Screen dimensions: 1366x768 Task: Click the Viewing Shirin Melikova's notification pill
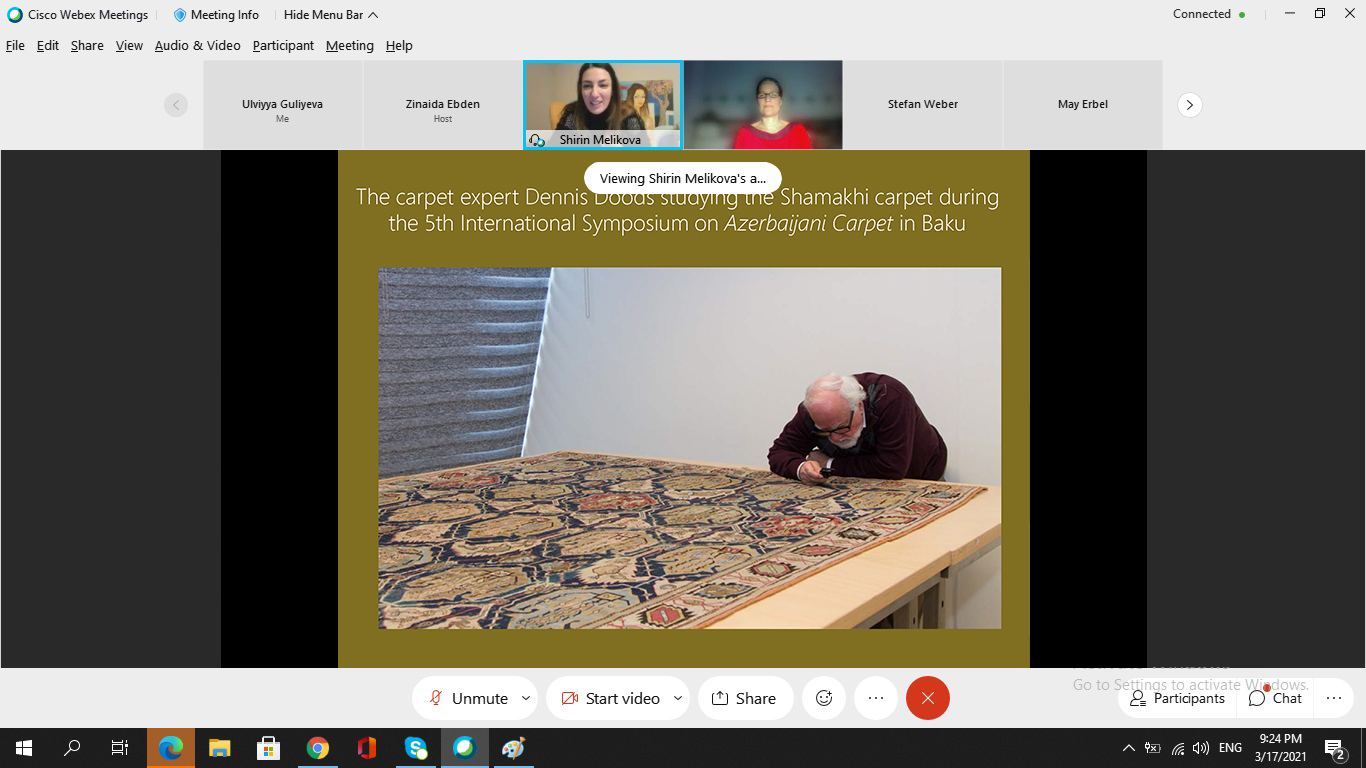click(x=683, y=178)
